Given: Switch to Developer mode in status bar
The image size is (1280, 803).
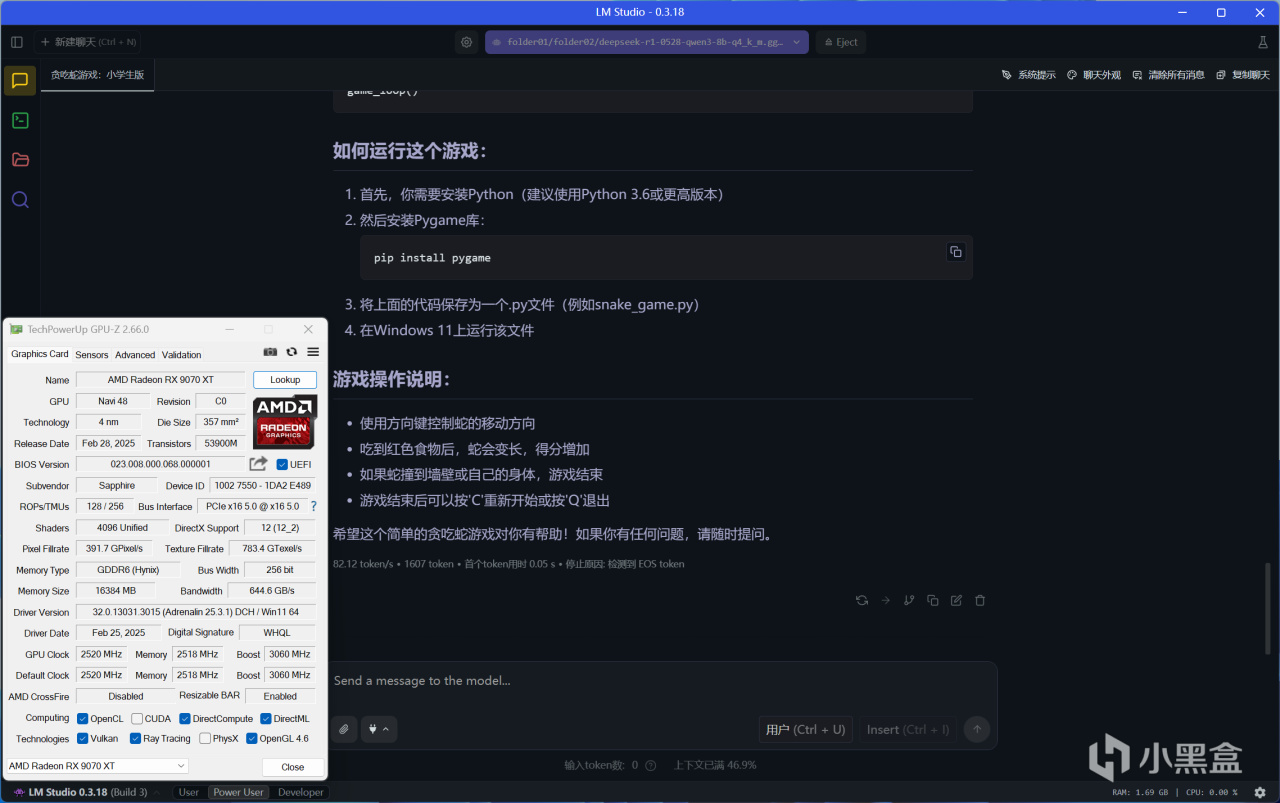Looking at the screenshot, I should [x=301, y=792].
